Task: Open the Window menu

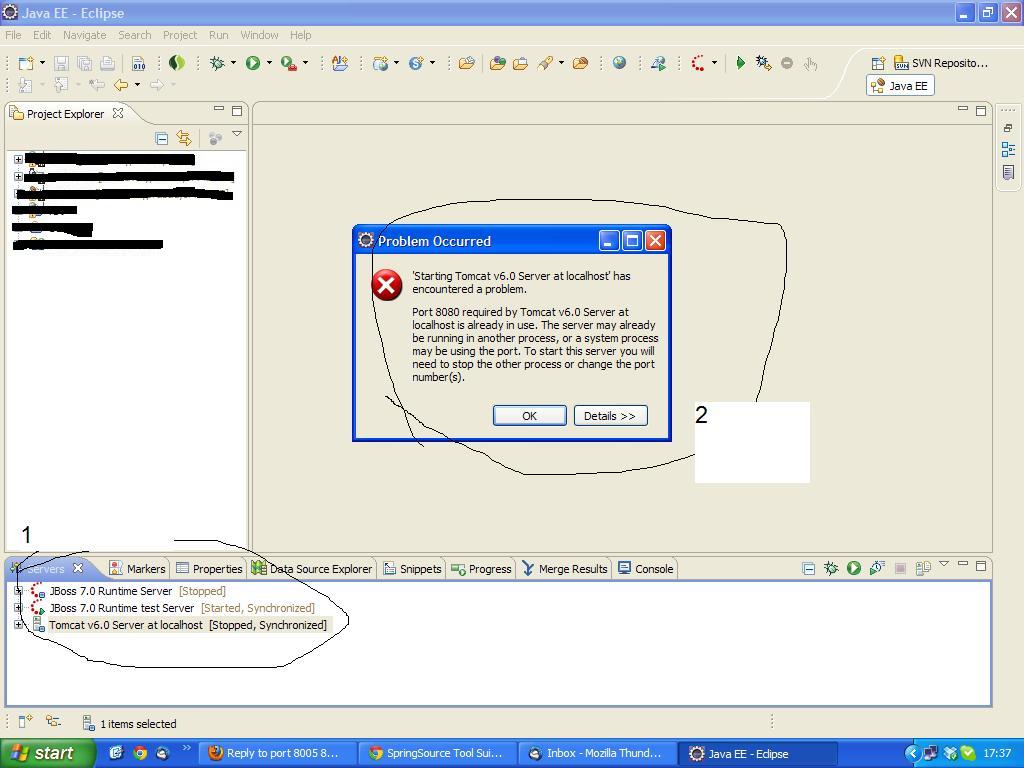Action: 259,35
